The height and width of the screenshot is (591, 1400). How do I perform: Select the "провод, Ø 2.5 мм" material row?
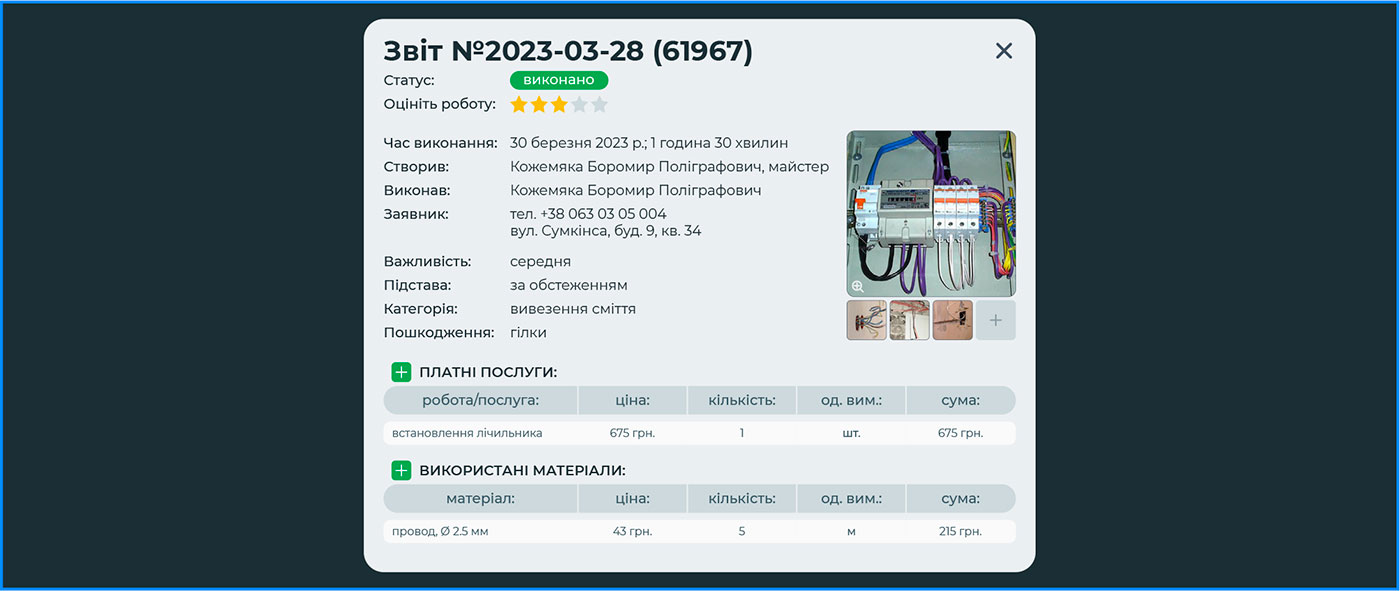[x=440, y=531]
